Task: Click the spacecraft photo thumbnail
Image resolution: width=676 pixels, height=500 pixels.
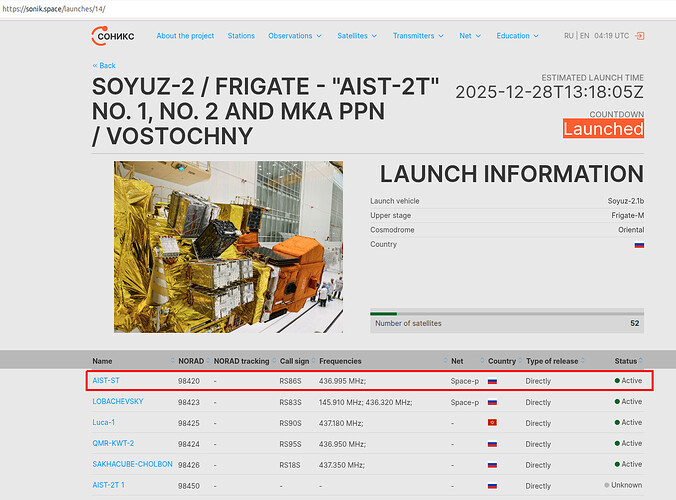Action: (228, 247)
